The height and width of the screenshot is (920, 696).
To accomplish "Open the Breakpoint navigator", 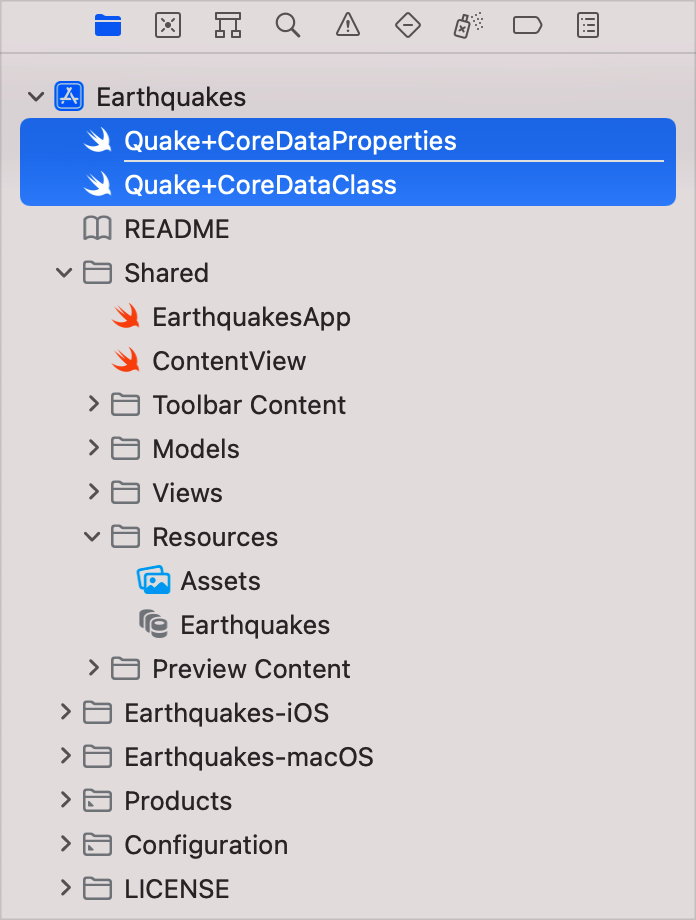I will [x=527, y=26].
